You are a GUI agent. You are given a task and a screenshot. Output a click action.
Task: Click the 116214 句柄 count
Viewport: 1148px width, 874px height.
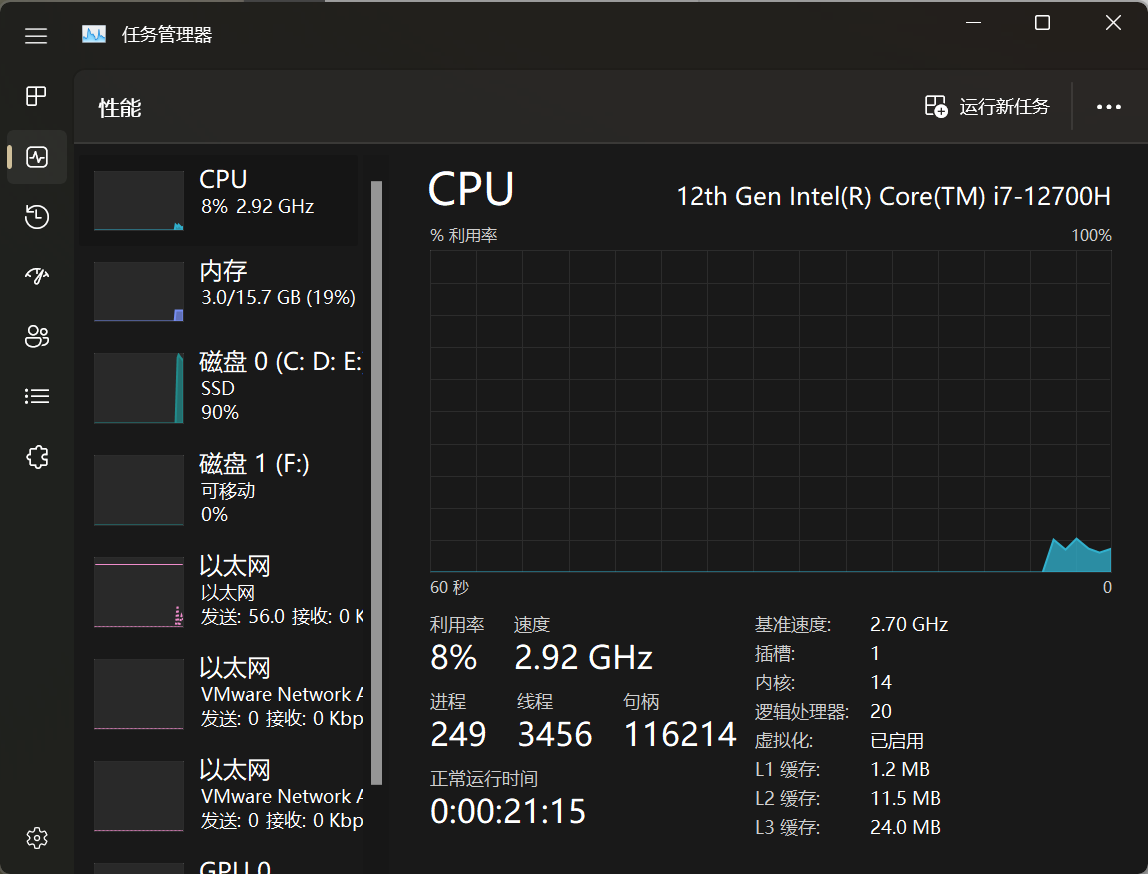(680, 734)
